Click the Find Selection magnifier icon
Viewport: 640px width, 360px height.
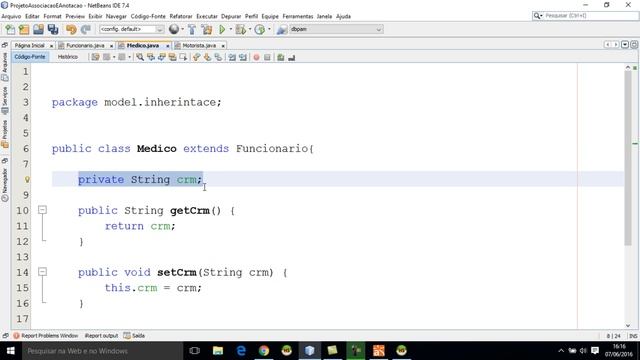click(x=140, y=58)
